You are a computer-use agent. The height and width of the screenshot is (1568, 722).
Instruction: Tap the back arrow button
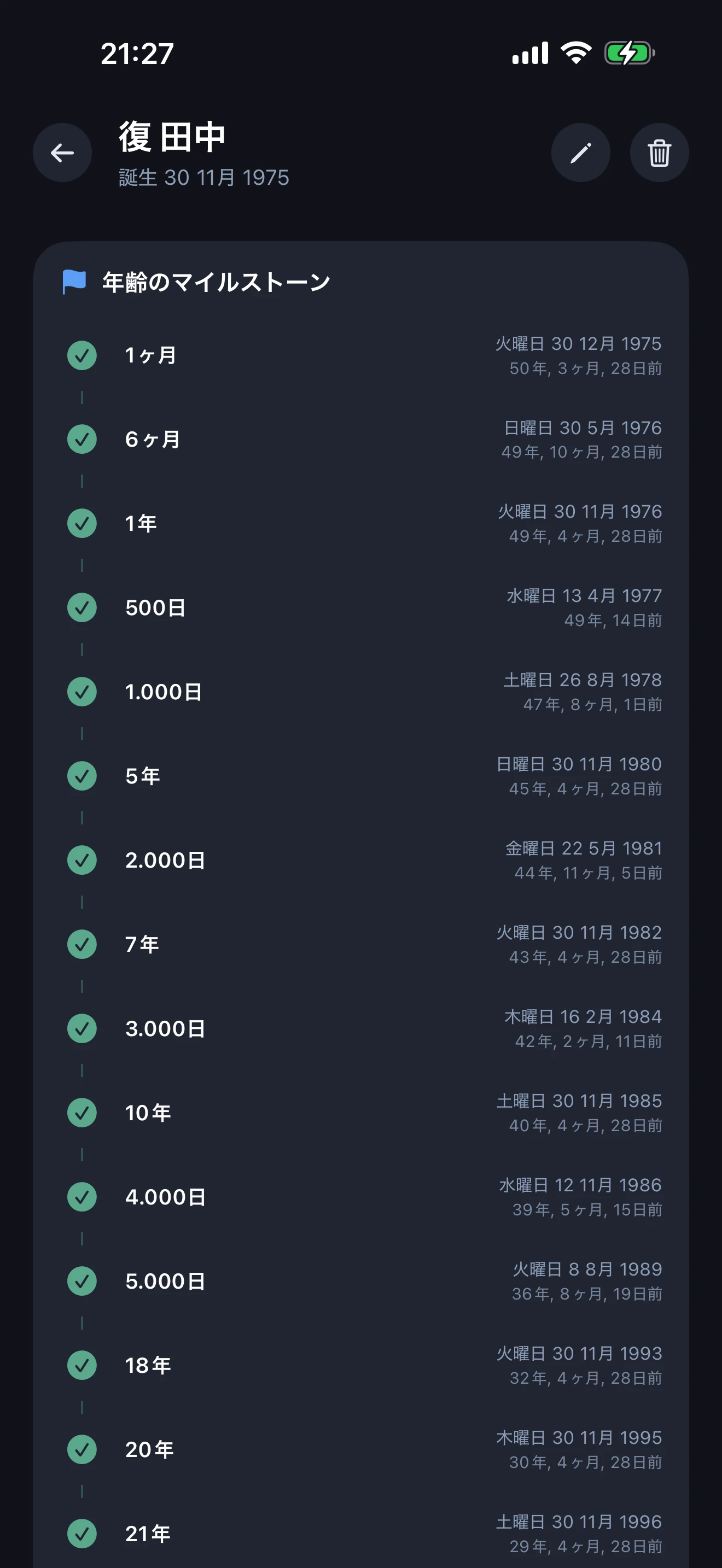[62, 153]
